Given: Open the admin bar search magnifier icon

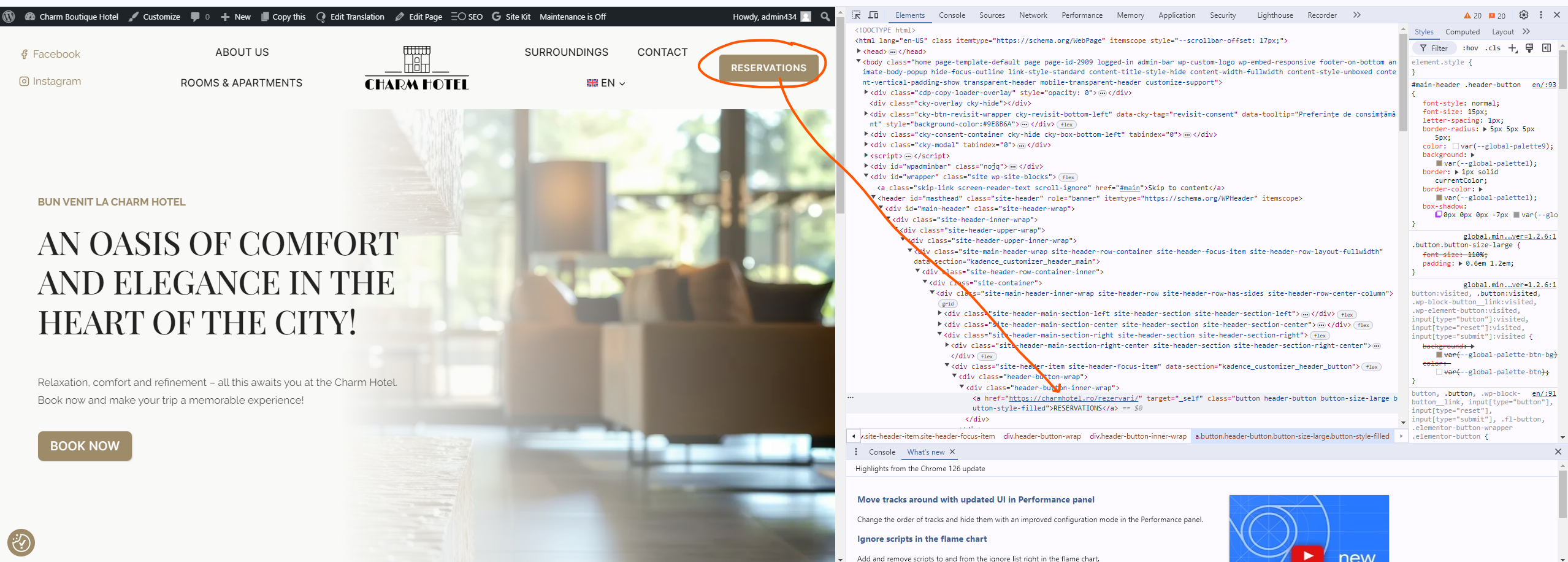Looking at the screenshot, I should pyautogui.click(x=825, y=17).
